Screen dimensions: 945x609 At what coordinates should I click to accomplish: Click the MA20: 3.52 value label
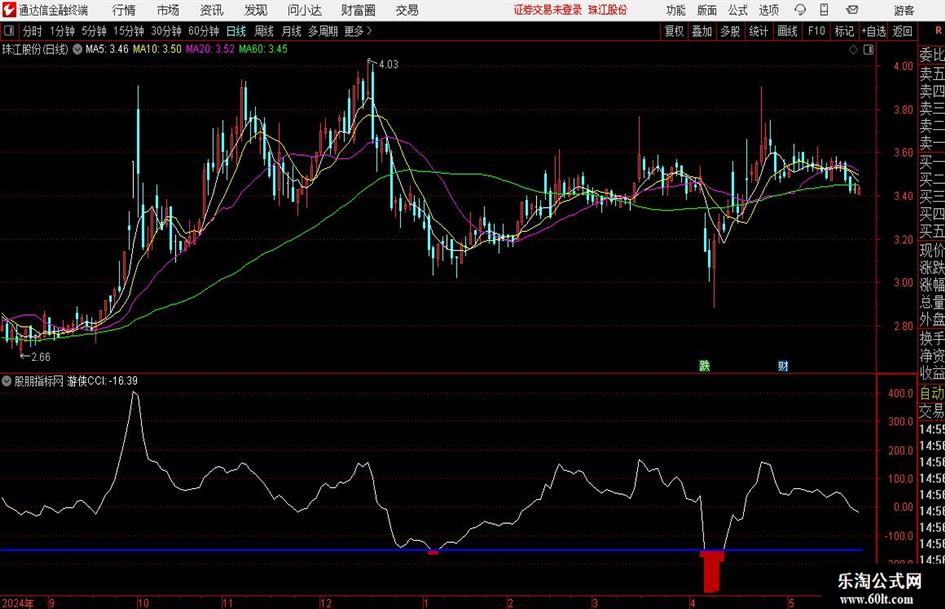click(x=210, y=49)
